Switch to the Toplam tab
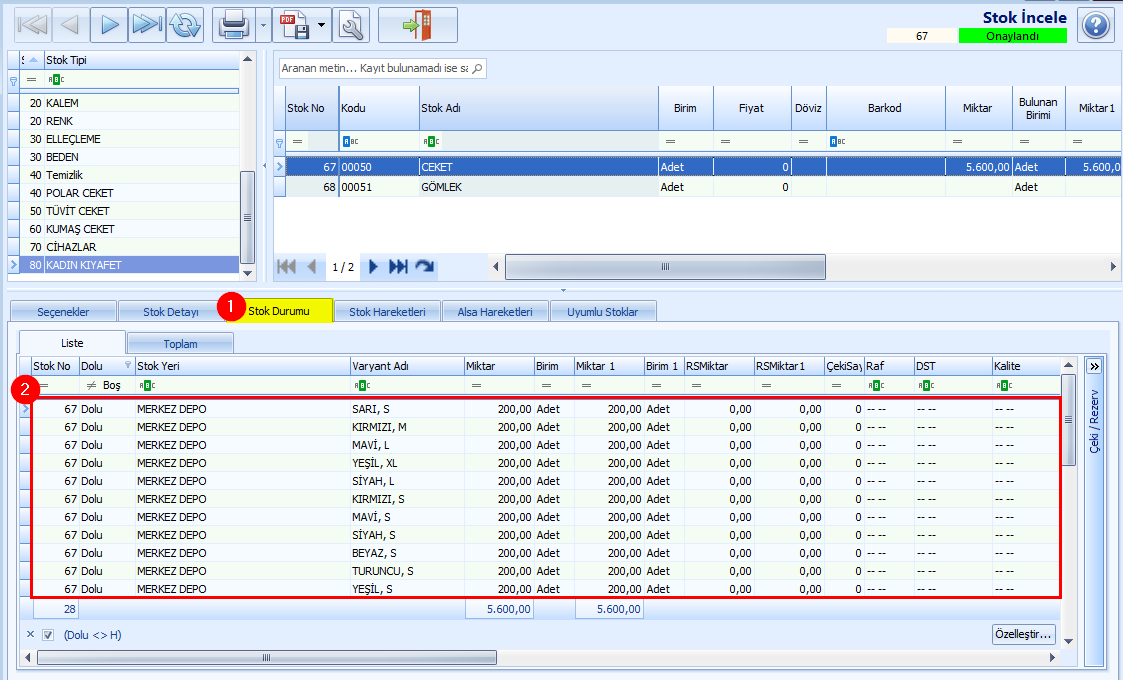 click(180, 344)
